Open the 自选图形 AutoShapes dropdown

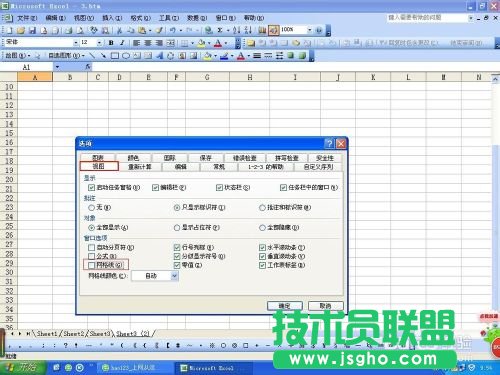[66, 56]
